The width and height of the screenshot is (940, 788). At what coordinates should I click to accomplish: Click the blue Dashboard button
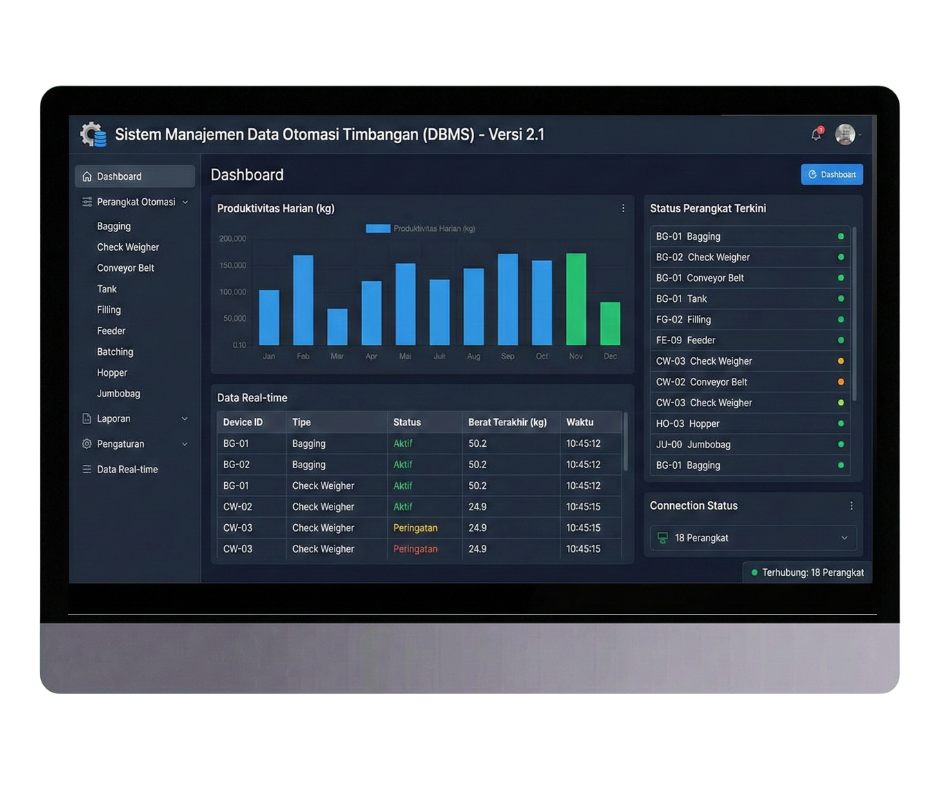pos(831,175)
